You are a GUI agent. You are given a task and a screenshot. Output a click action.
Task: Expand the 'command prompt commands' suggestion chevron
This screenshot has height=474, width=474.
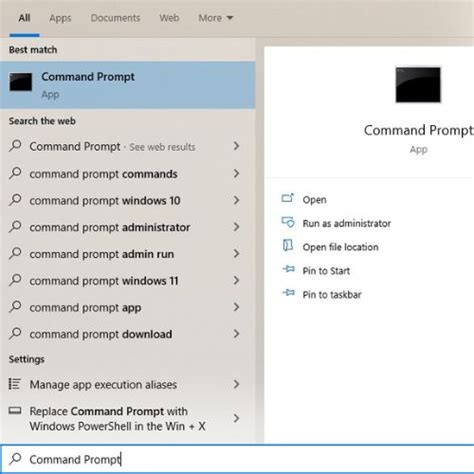point(236,173)
